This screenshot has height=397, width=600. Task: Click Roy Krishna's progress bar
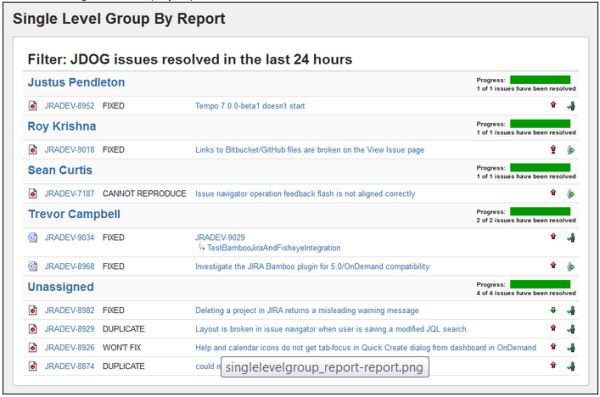[540, 124]
